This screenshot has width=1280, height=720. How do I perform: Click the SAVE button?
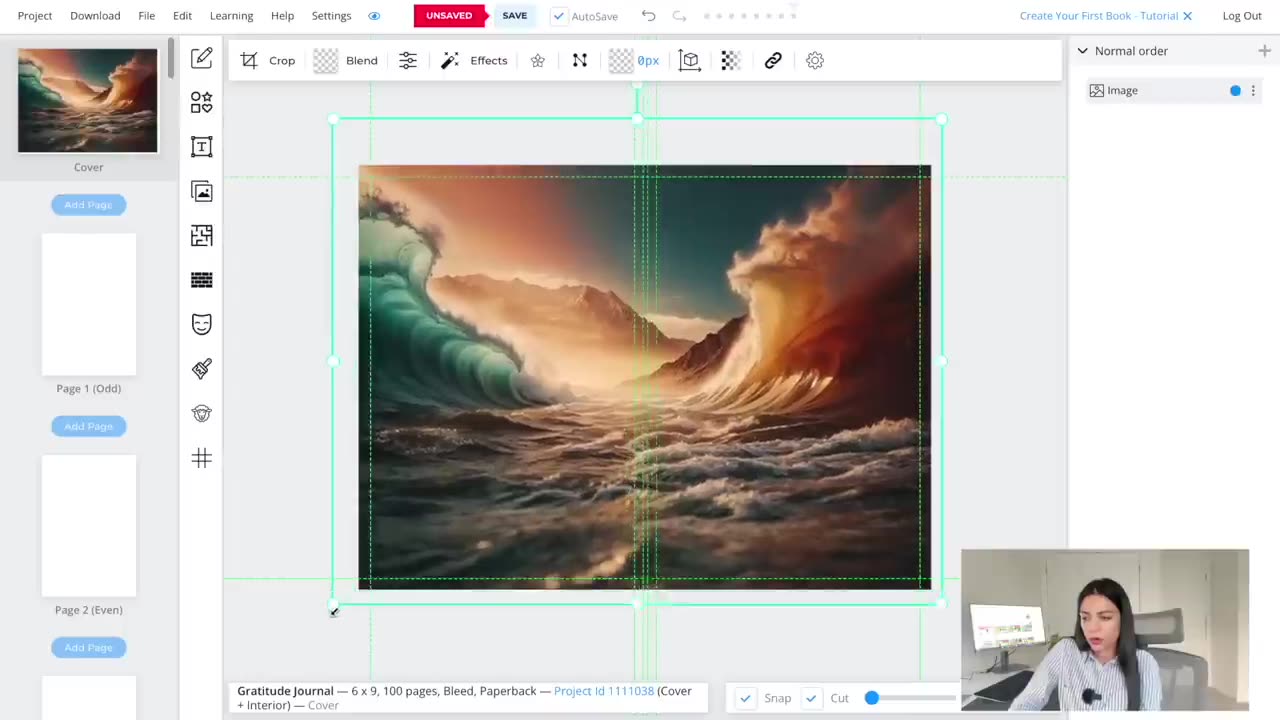pyautogui.click(x=514, y=16)
